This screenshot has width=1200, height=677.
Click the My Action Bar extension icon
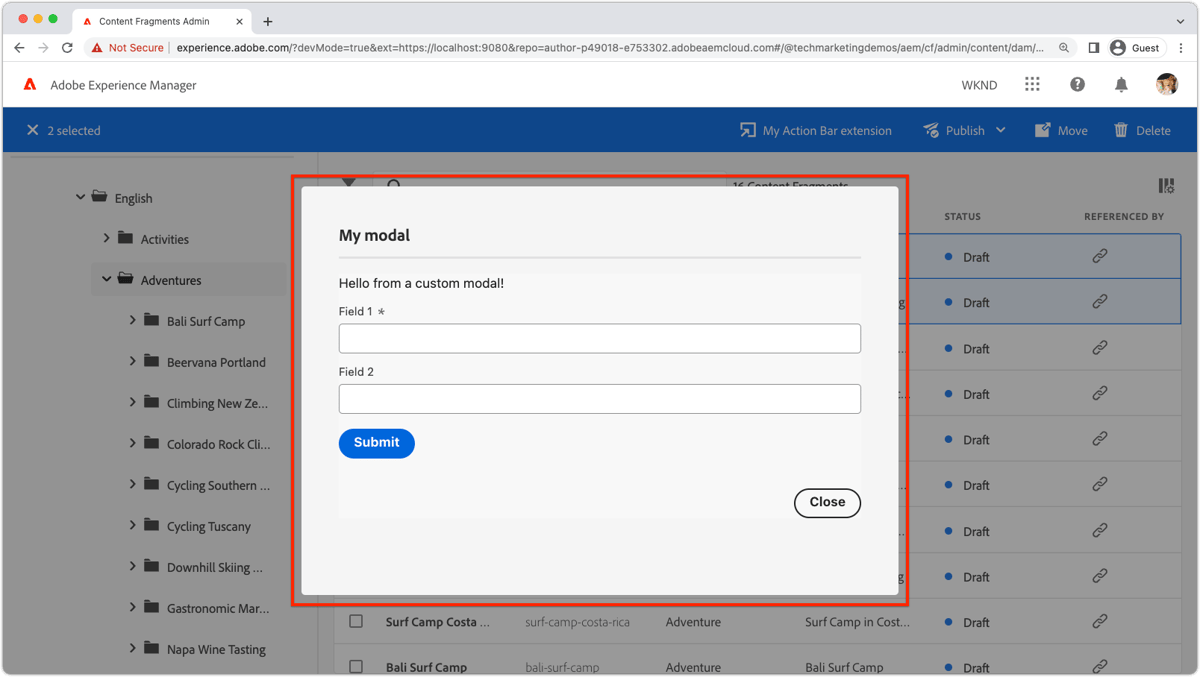pos(745,130)
